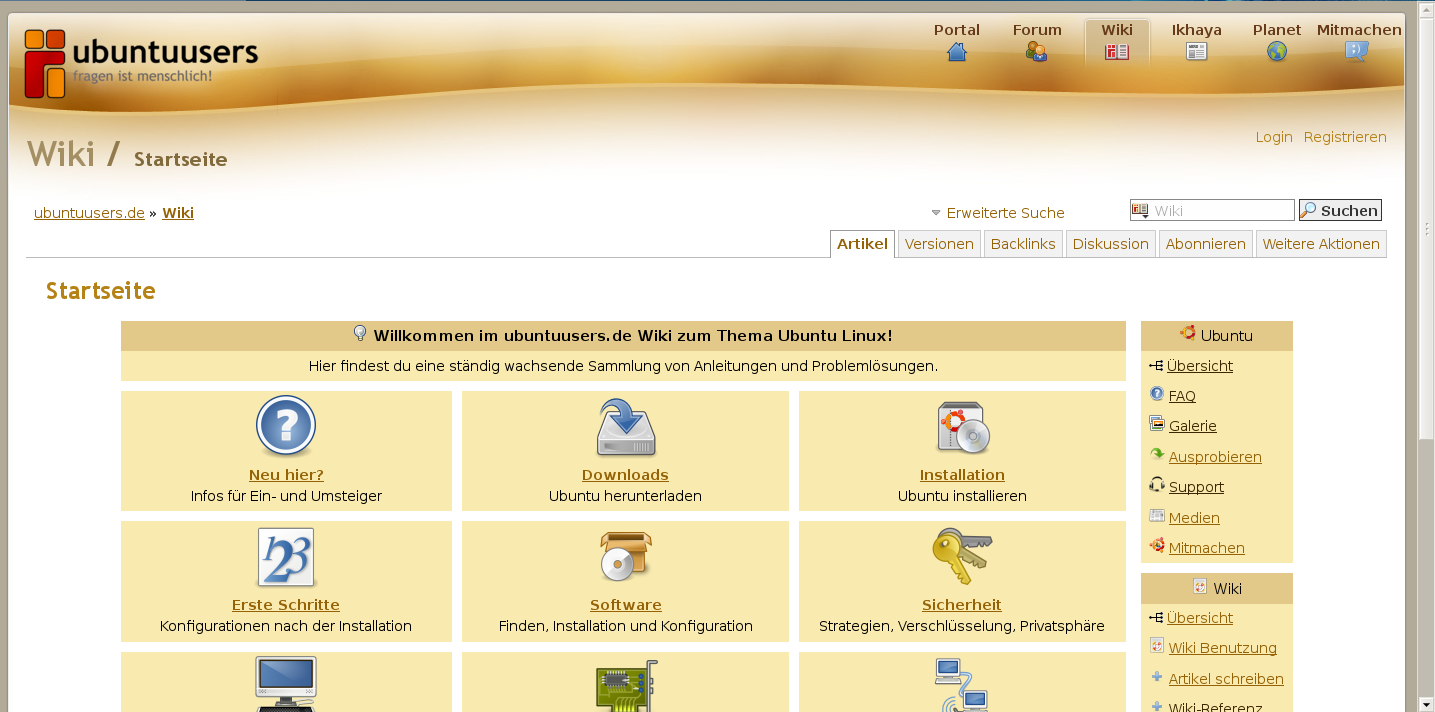This screenshot has height=712, width=1435.
Task: Click the Downloads drive arrow icon
Action: [626, 427]
